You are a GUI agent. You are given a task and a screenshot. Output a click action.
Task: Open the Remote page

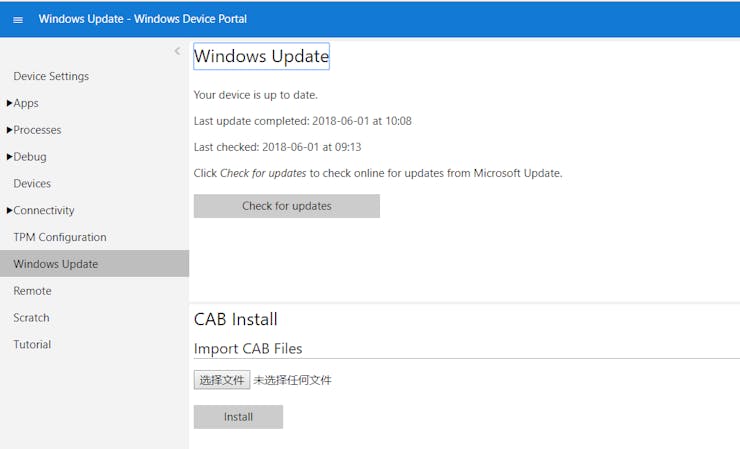click(x=32, y=291)
